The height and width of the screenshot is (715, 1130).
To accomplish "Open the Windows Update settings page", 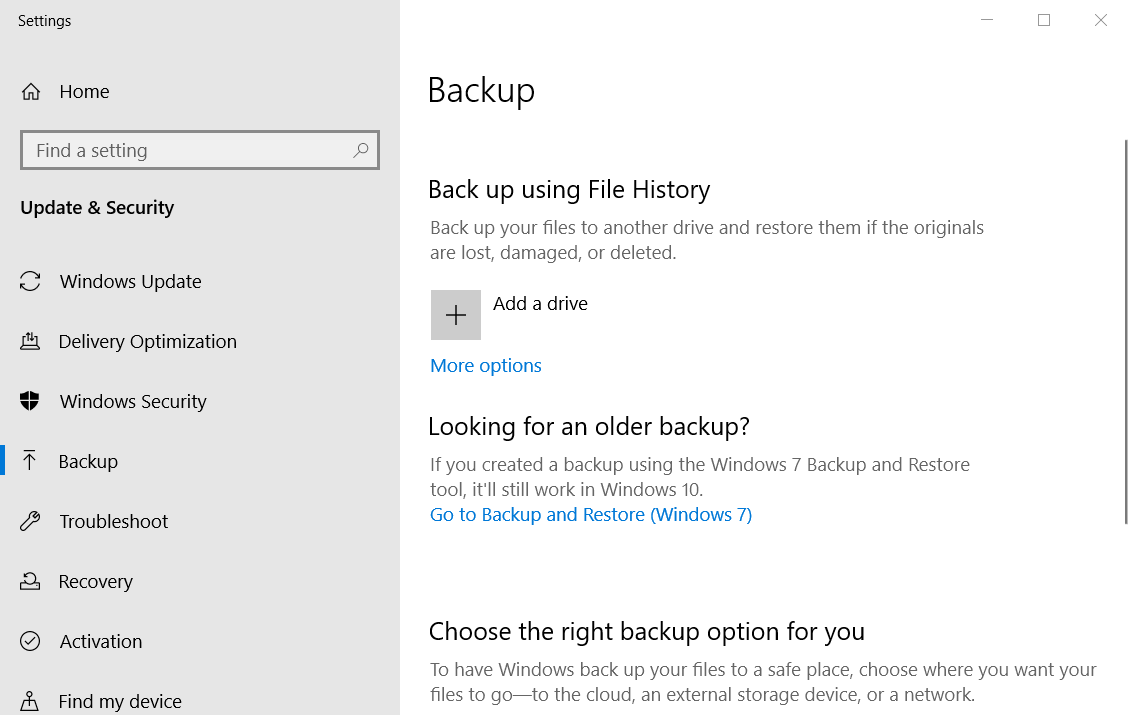I will 130,282.
